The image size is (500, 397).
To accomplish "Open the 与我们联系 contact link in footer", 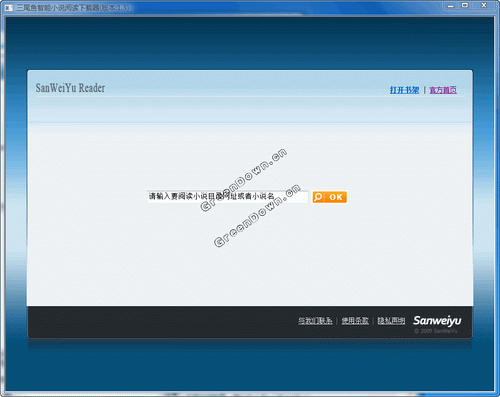I will click(315, 321).
